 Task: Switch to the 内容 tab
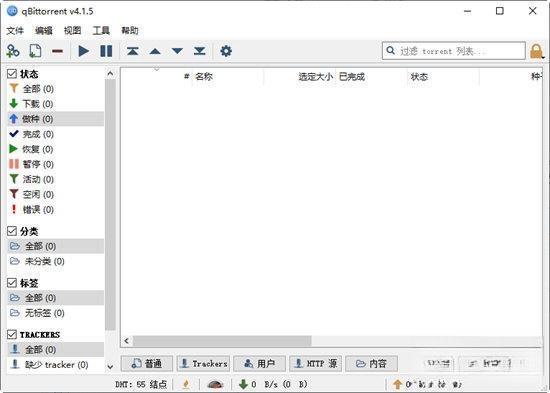(371, 364)
